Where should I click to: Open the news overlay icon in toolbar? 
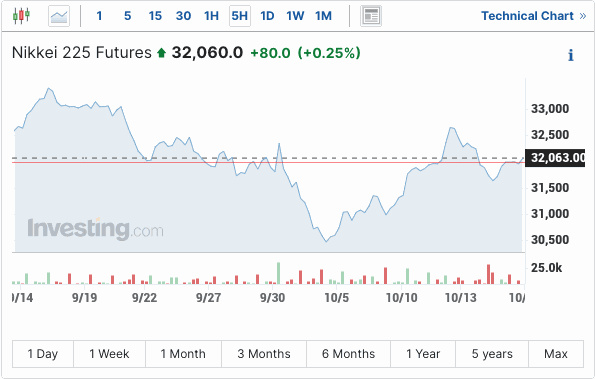coord(371,16)
